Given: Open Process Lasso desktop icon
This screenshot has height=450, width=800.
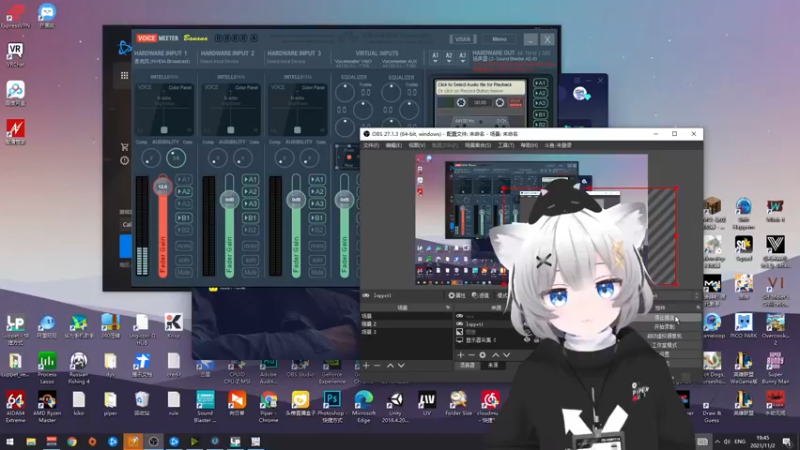Looking at the screenshot, I should tap(47, 368).
